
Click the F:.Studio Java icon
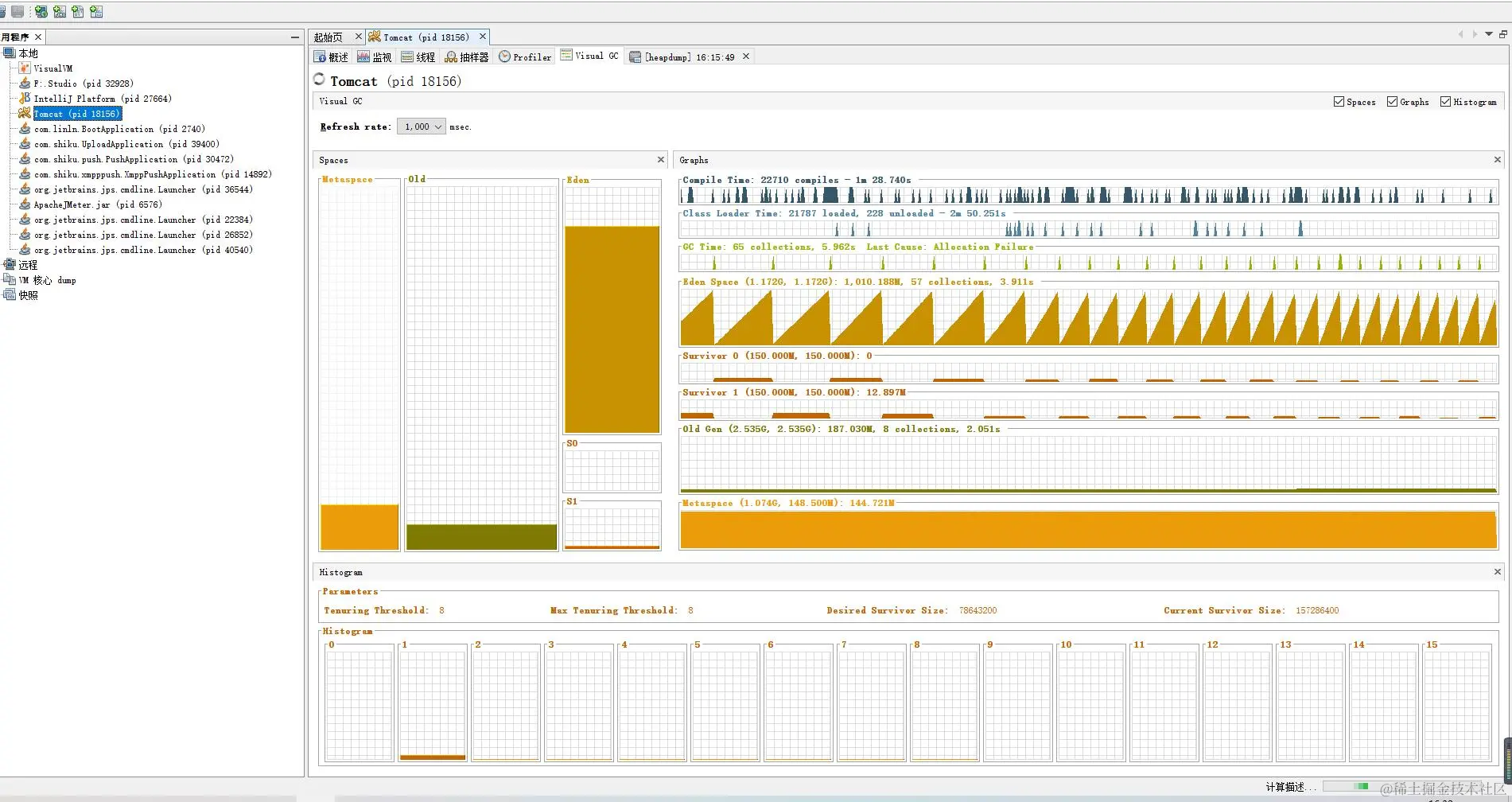25,84
